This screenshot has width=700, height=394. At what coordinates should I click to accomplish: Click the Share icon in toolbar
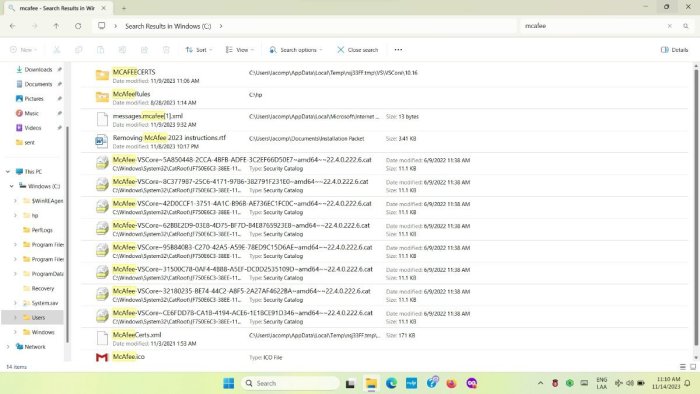144,50
